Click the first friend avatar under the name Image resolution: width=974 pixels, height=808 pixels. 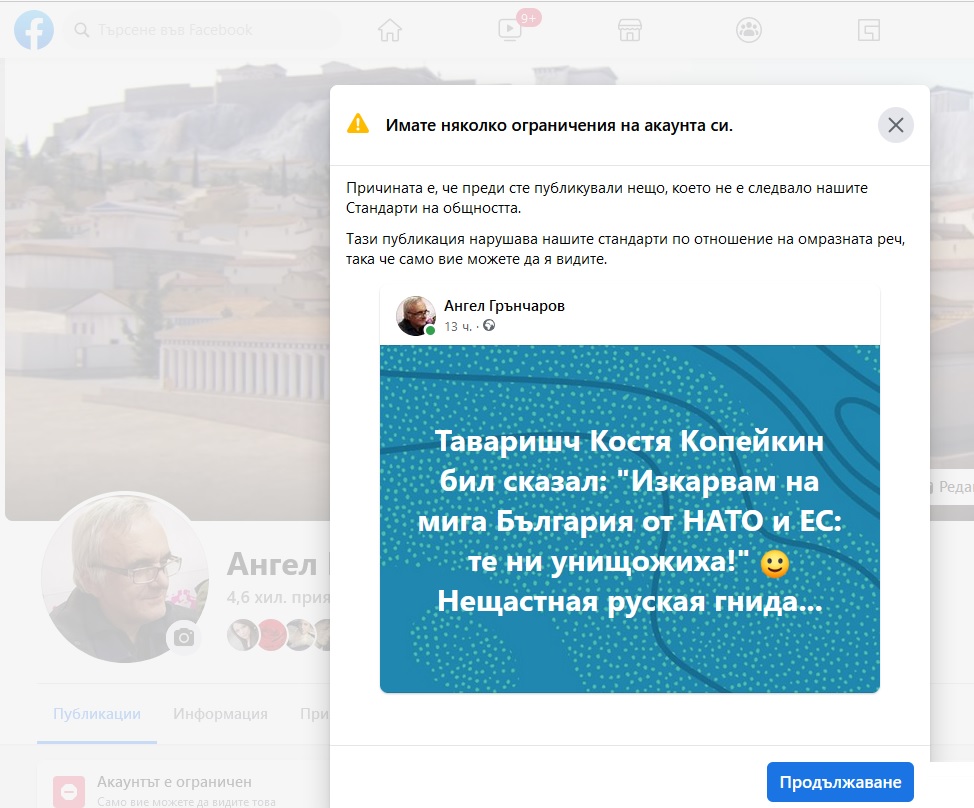point(242,635)
